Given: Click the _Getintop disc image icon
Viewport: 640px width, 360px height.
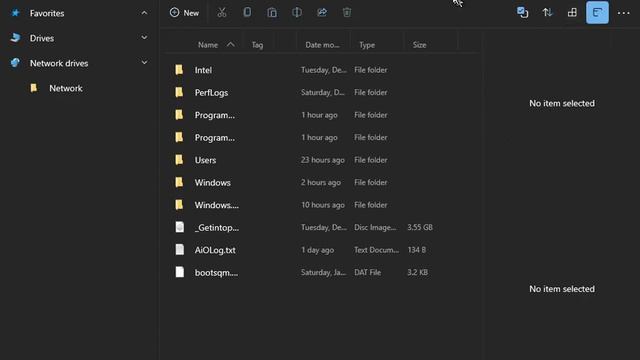Looking at the screenshot, I should (x=179, y=227).
